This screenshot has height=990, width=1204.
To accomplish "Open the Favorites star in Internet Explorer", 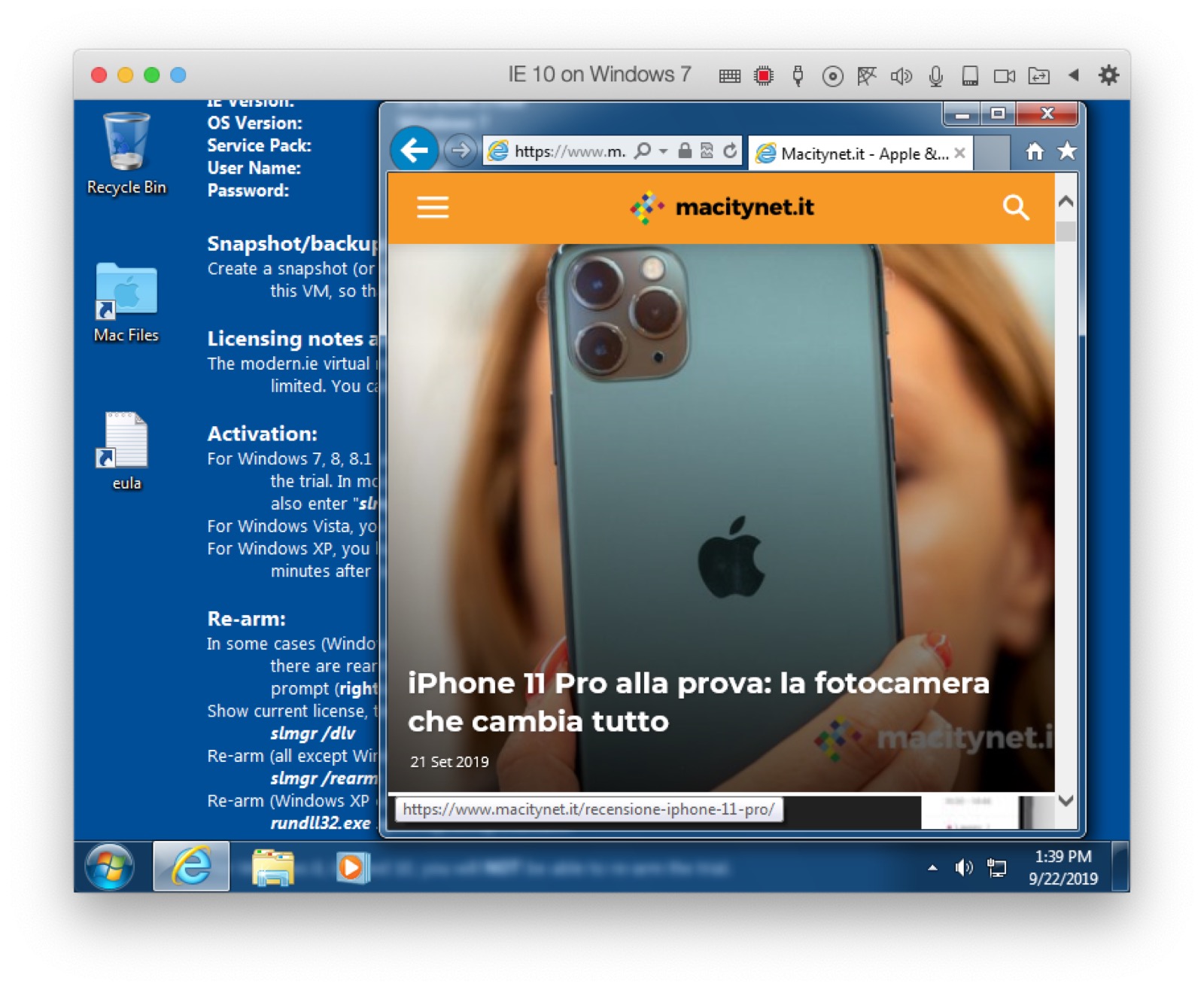I will tap(1067, 151).
